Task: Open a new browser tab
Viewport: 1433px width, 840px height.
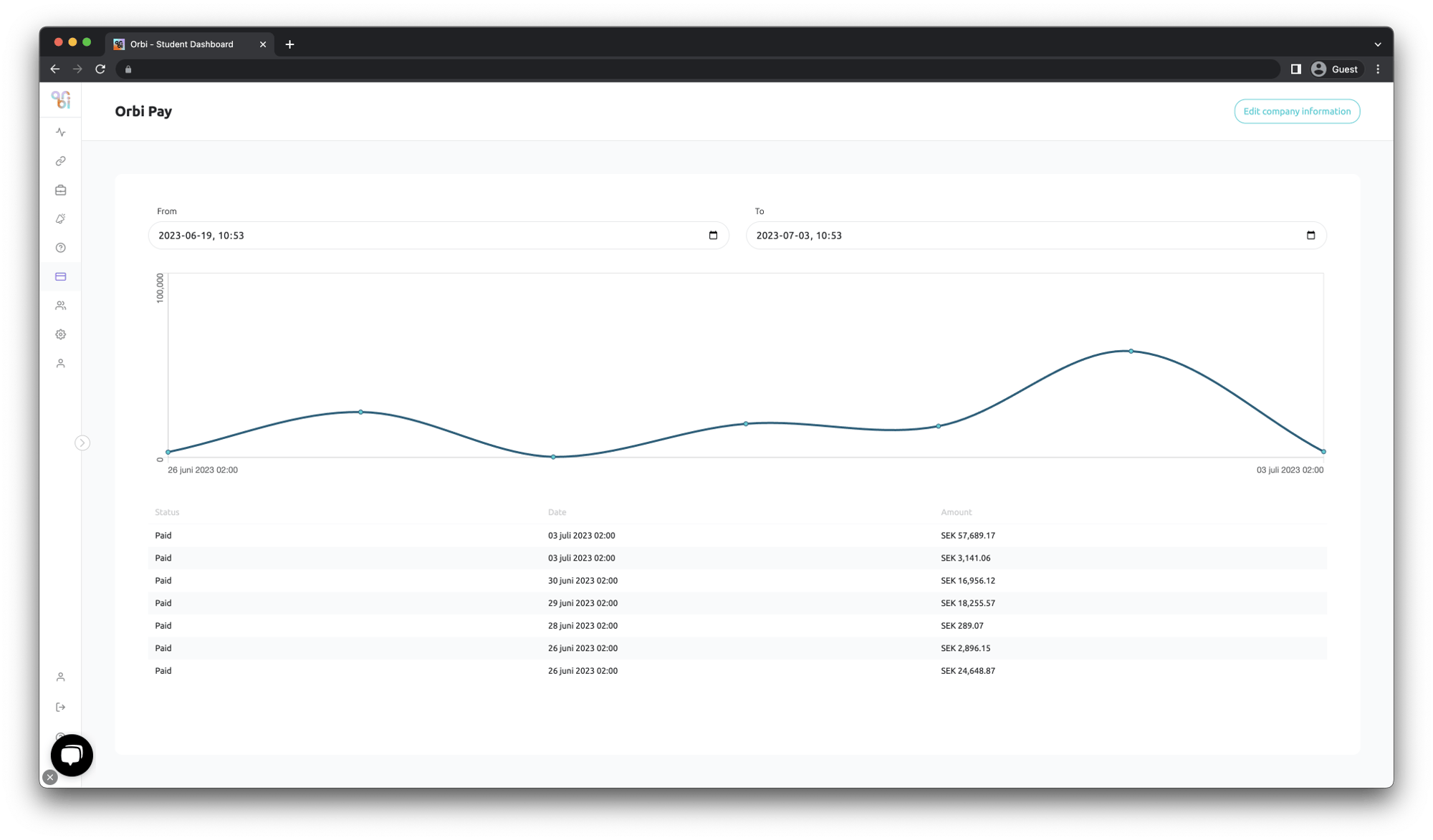Action: pos(289,44)
